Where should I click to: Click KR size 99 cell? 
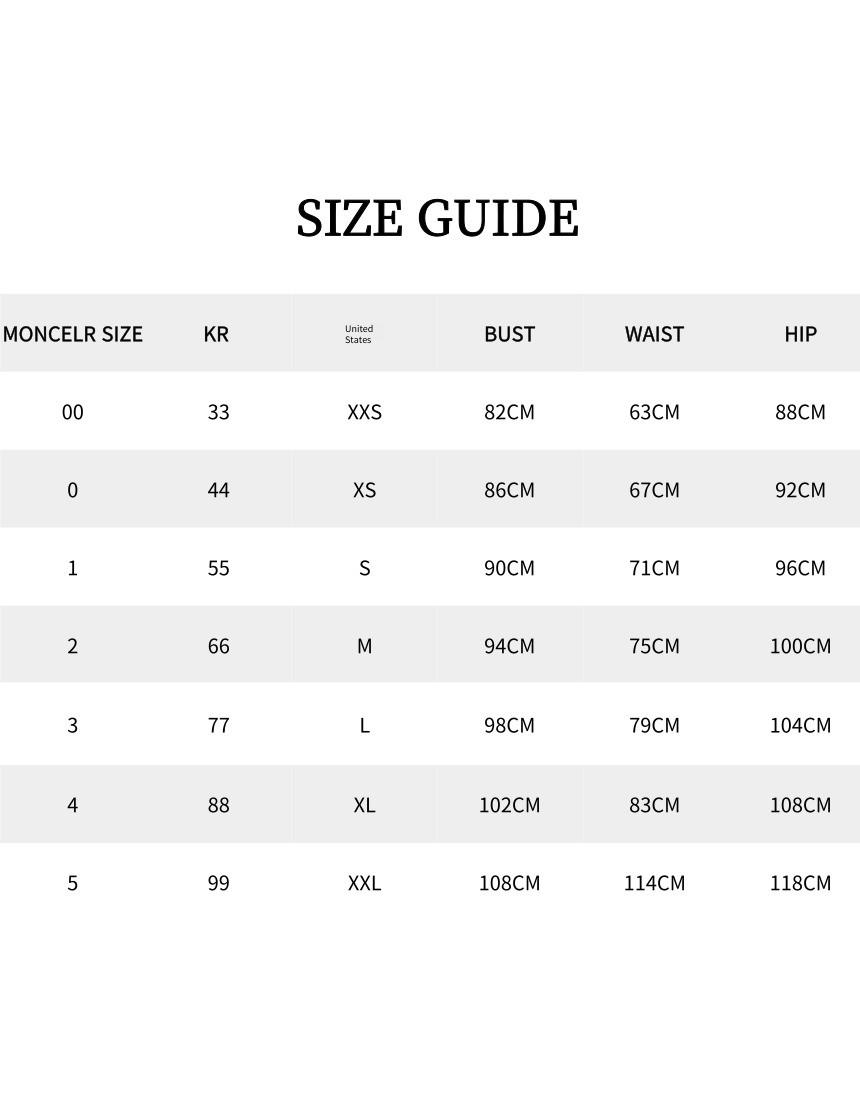(x=218, y=883)
